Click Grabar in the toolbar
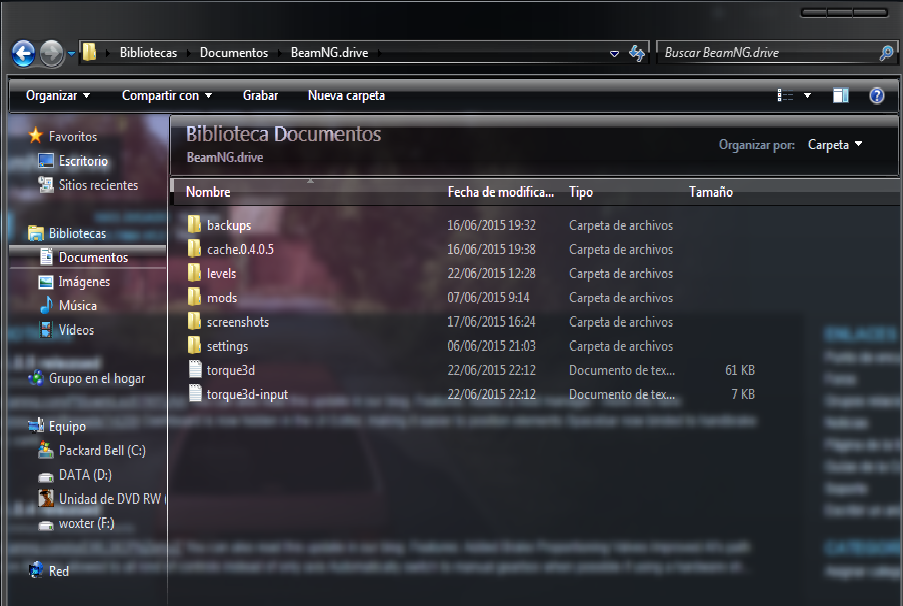The width and height of the screenshot is (903, 606). pyautogui.click(x=260, y=96)
